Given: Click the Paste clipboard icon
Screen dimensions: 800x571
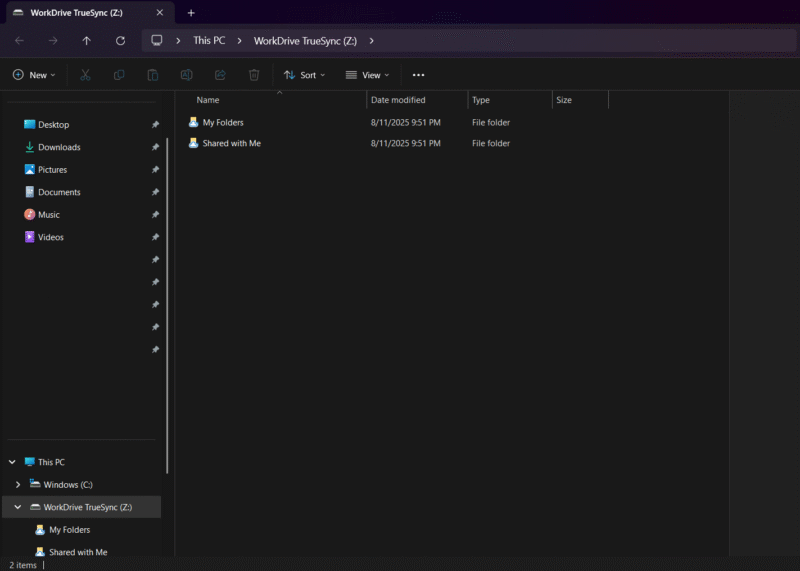Looking at the screenshot, I should (x=153, y=75).
